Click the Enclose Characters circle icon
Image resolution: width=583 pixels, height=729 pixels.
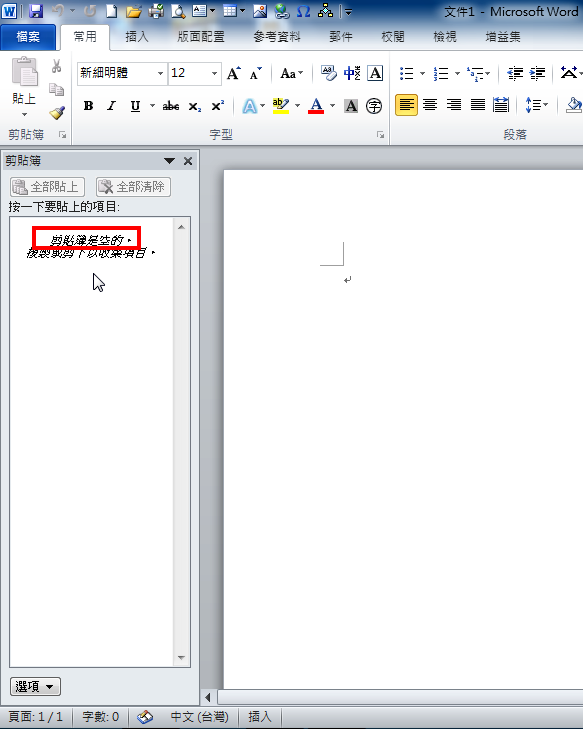pos(374,106)
